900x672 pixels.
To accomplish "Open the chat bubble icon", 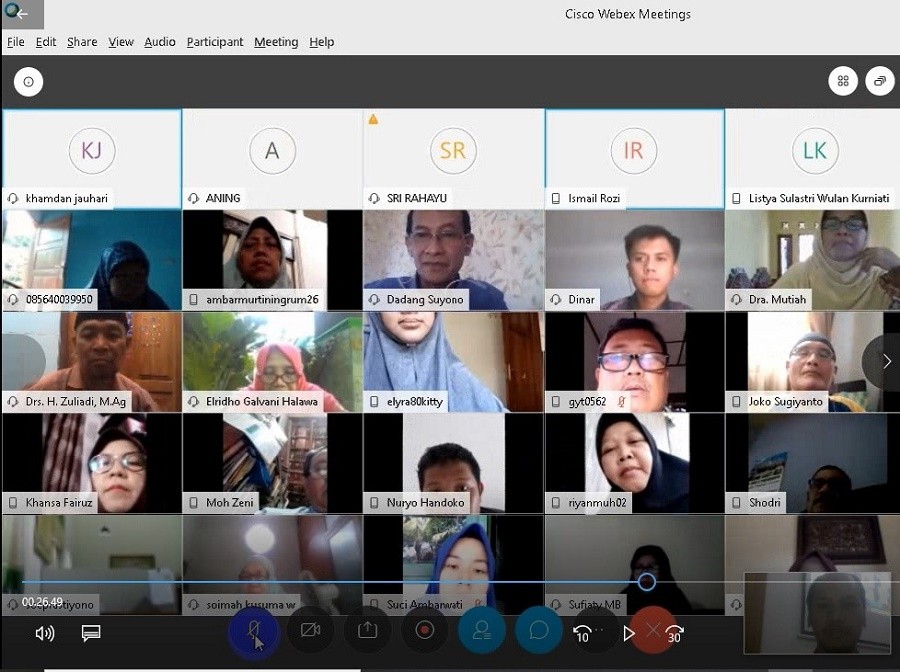I will pos(538,629).
